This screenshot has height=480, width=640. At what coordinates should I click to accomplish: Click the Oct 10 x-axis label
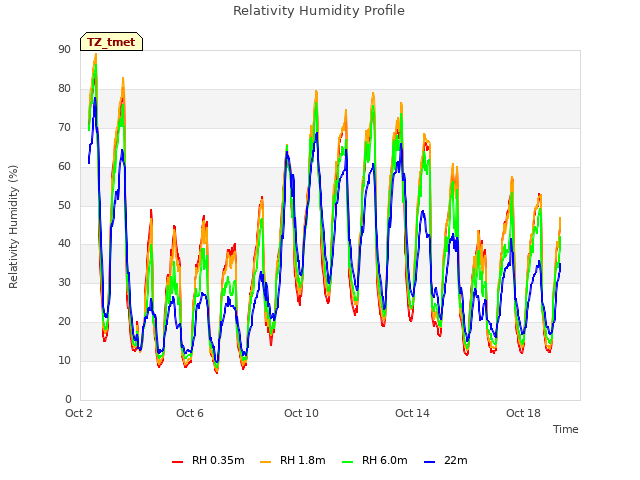pos(301,413)
